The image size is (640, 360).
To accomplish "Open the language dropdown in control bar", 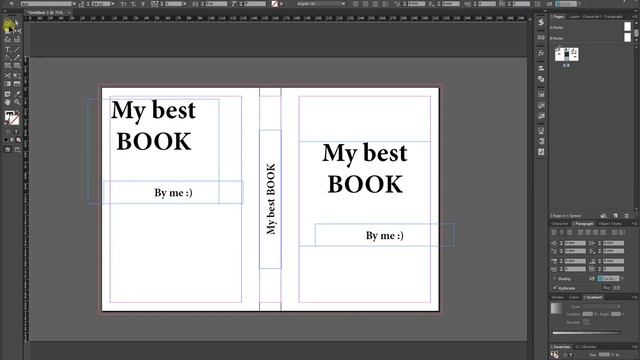I will pyautogui.click(x=321, y=4).
